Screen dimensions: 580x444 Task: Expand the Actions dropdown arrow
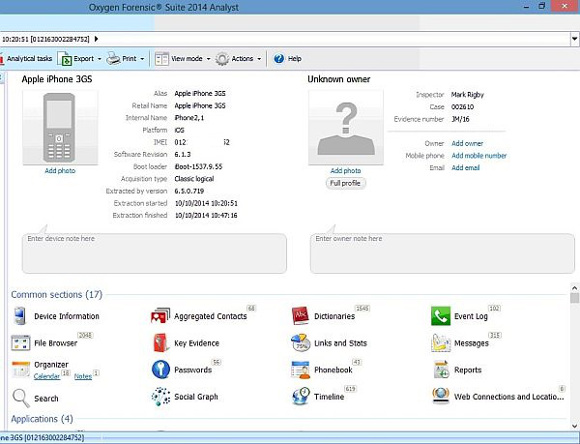pos(259,59)
